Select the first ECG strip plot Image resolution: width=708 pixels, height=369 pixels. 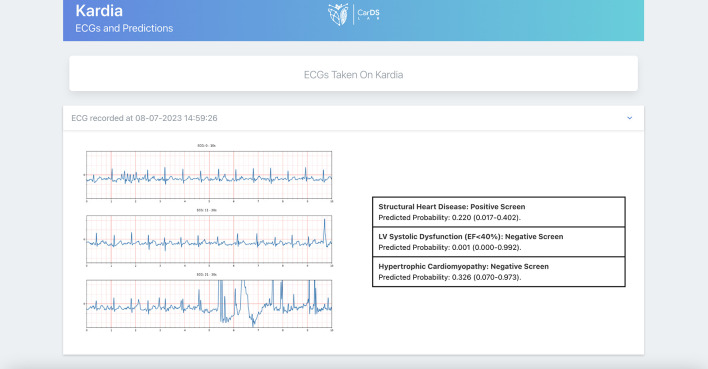[209, 175]
